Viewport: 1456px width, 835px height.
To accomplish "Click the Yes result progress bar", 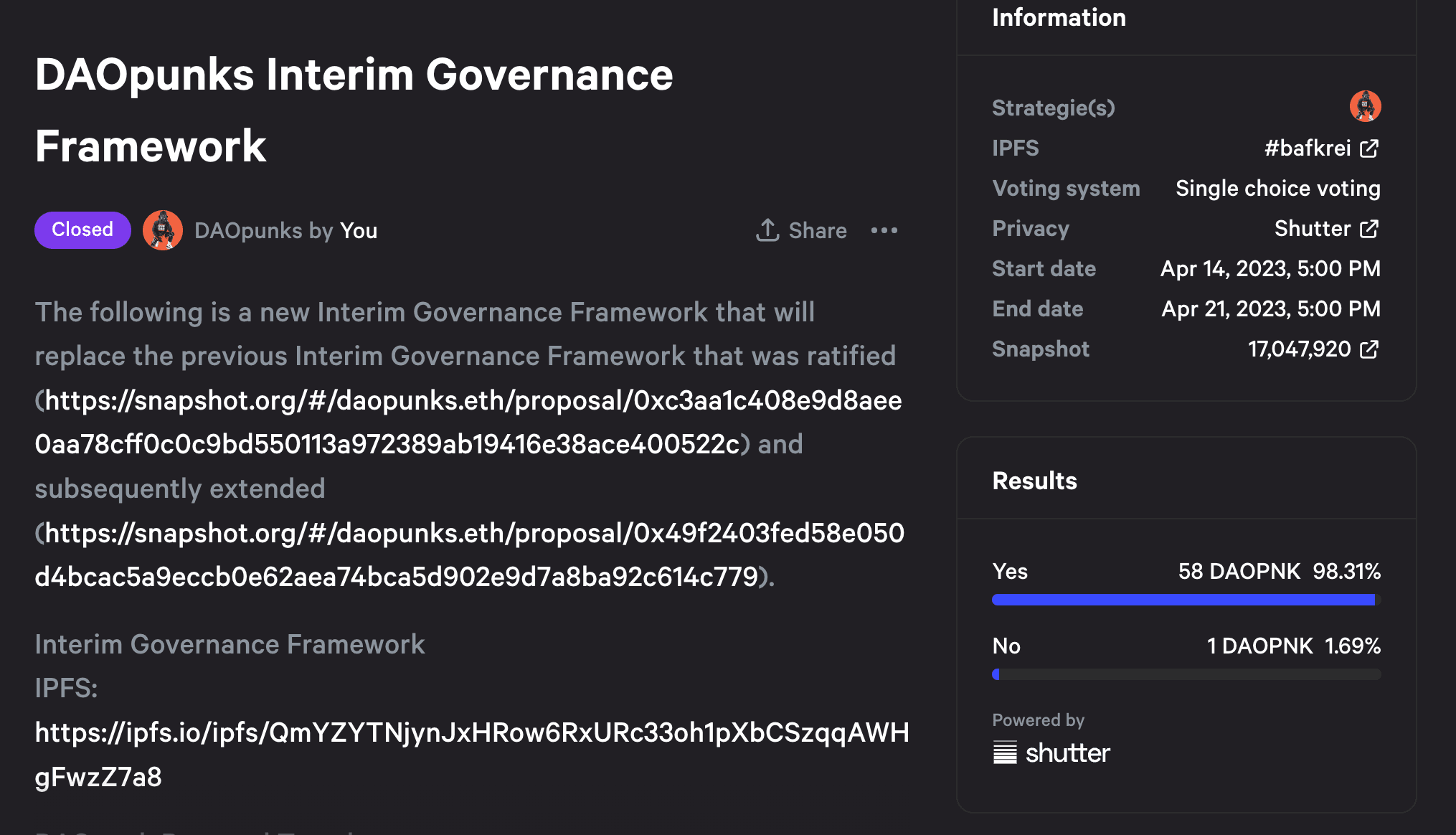I will point(1186,600).
